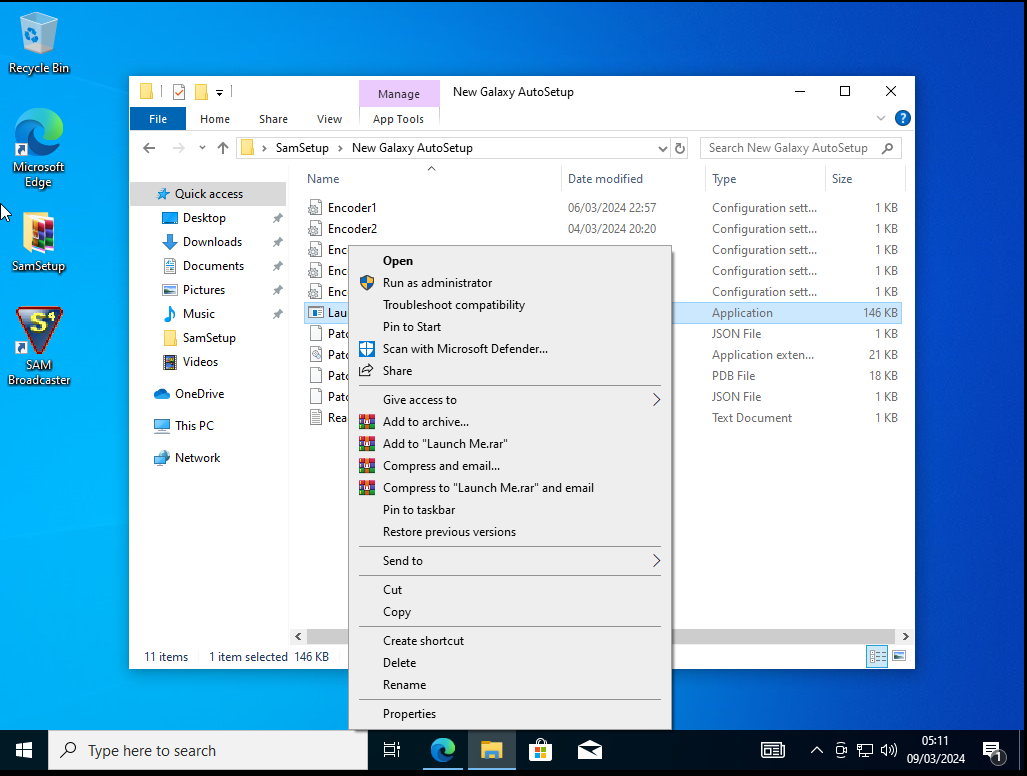Screen dimensions: 1027x776
Task: Expand the ribbon with chevron arrow
Action: click(x=881, y=118)
